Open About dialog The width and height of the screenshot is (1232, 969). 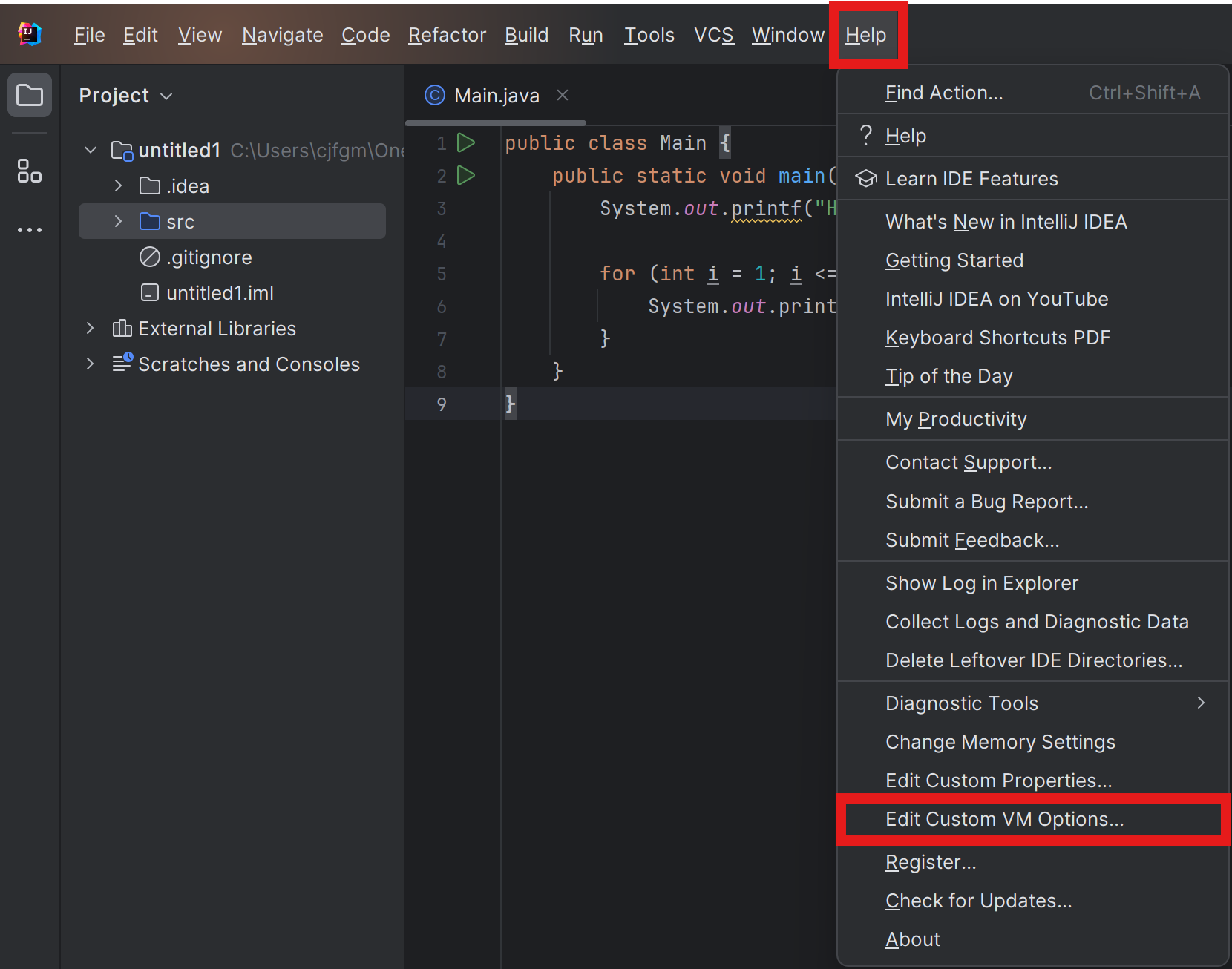tap(1033, 939)
